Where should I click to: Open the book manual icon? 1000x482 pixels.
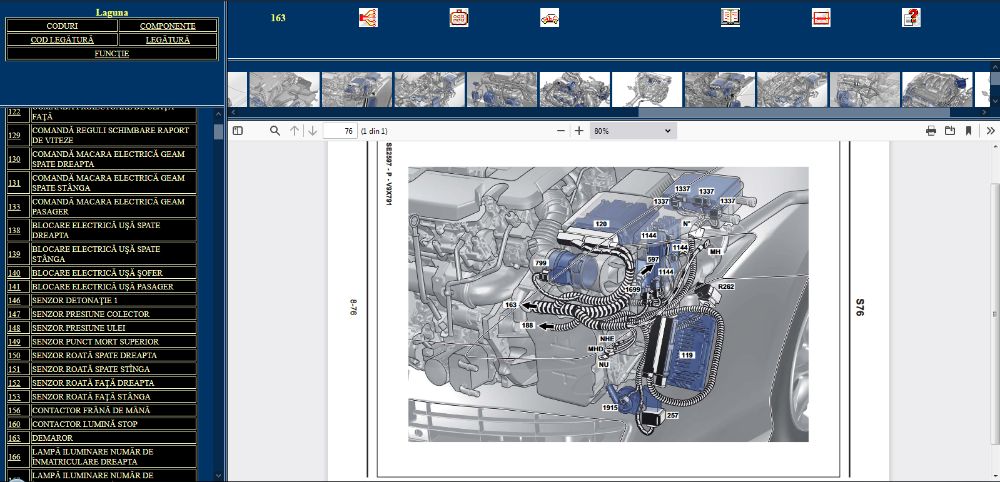(x=730, y=17)
